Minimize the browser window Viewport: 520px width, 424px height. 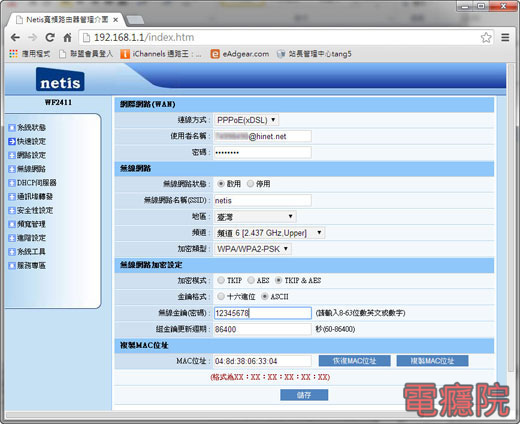pyautogui.click(x=465, y=6)
